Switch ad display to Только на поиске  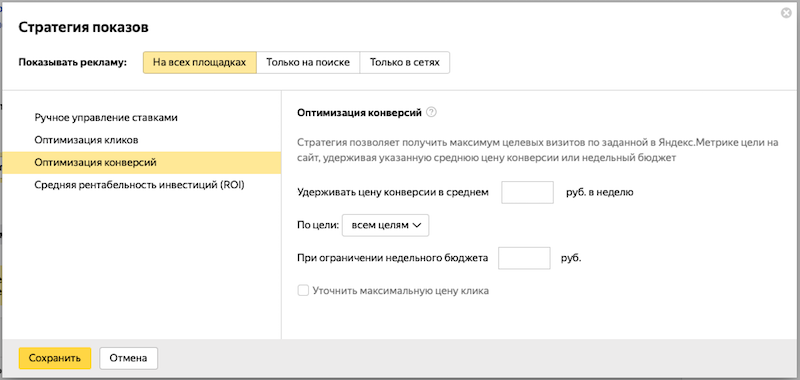308,62
